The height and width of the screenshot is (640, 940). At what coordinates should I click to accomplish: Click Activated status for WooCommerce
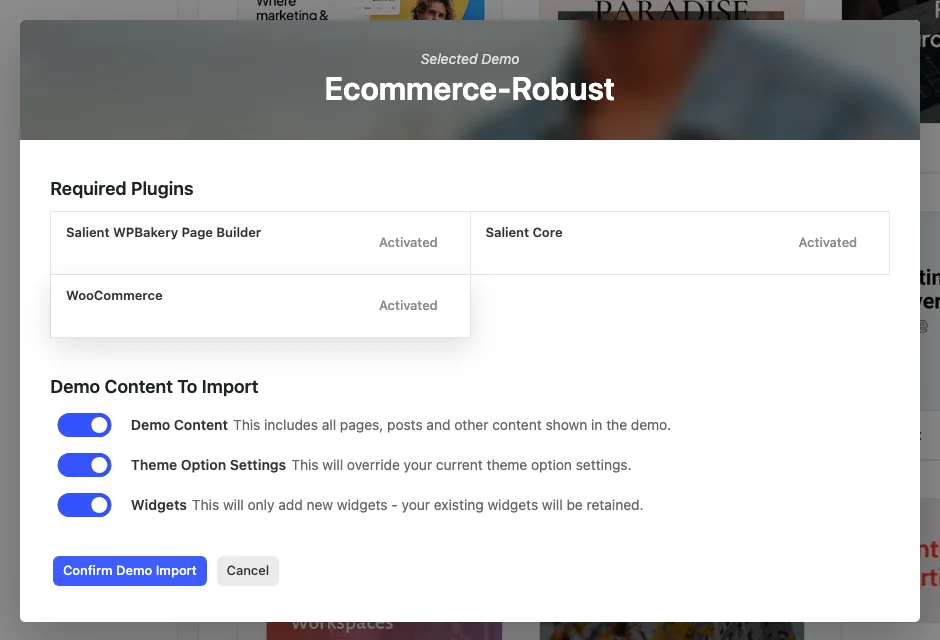(x=408, y=306)
